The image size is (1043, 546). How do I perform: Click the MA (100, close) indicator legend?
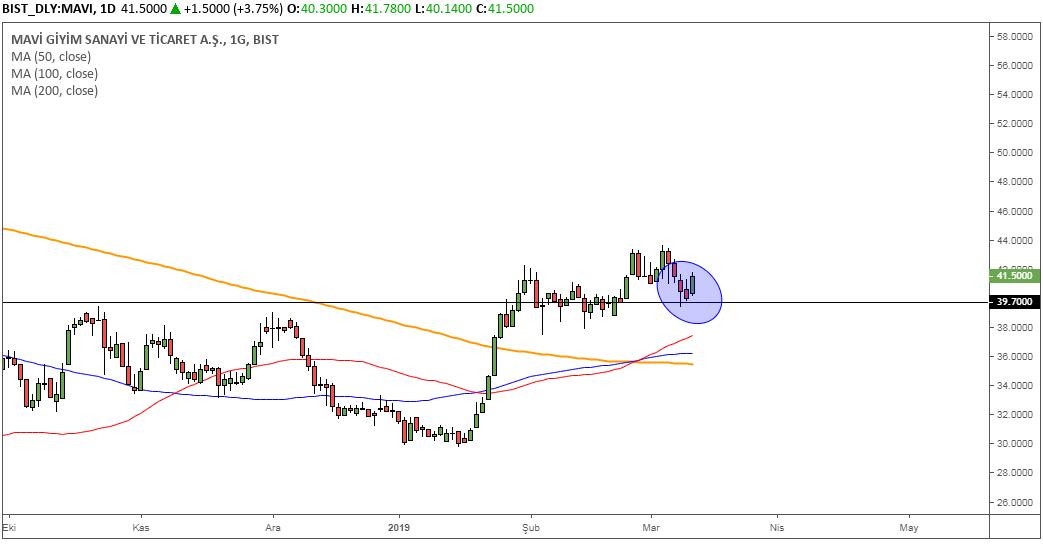(55, 74)
